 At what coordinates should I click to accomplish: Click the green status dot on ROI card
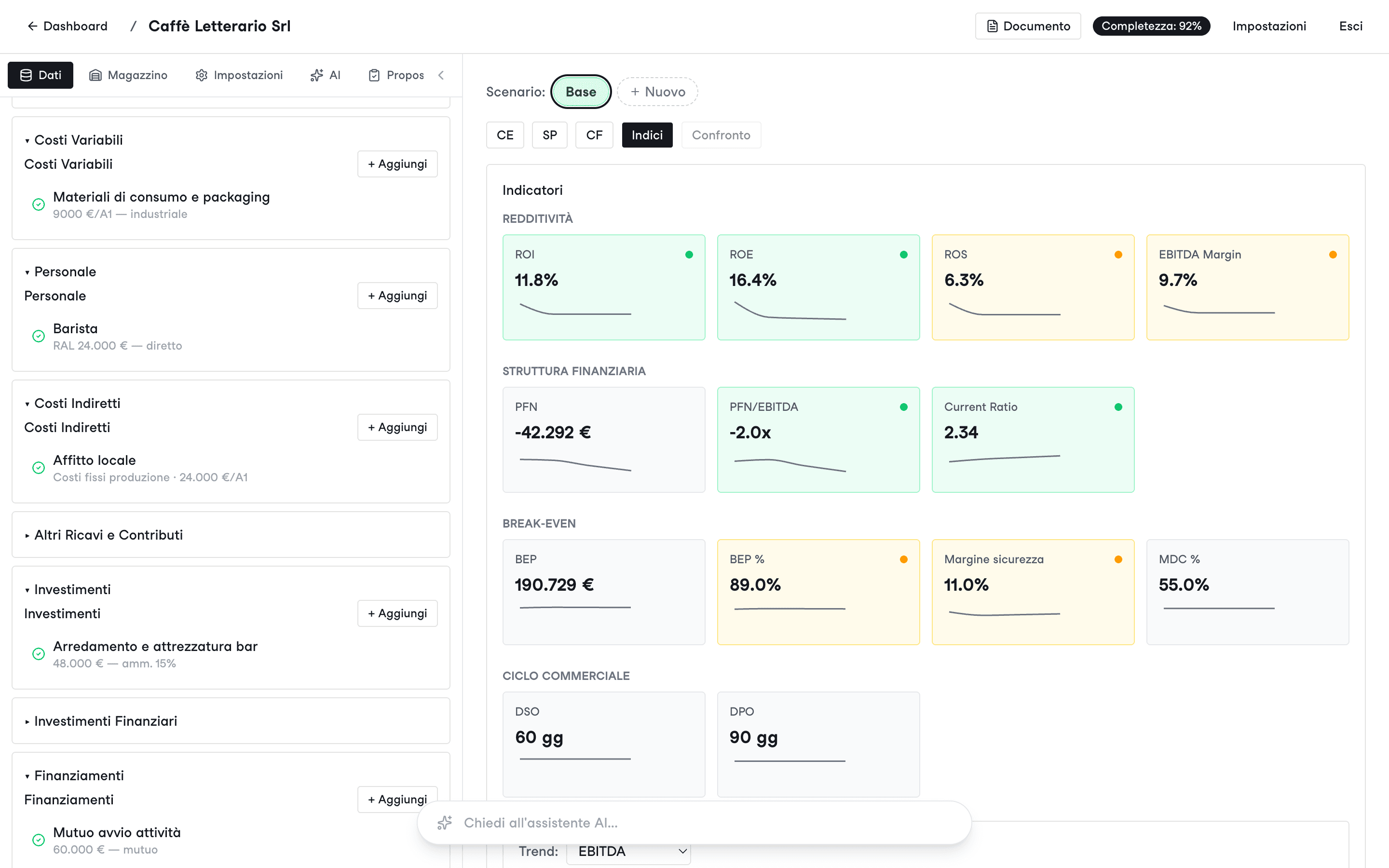[689, 255]
